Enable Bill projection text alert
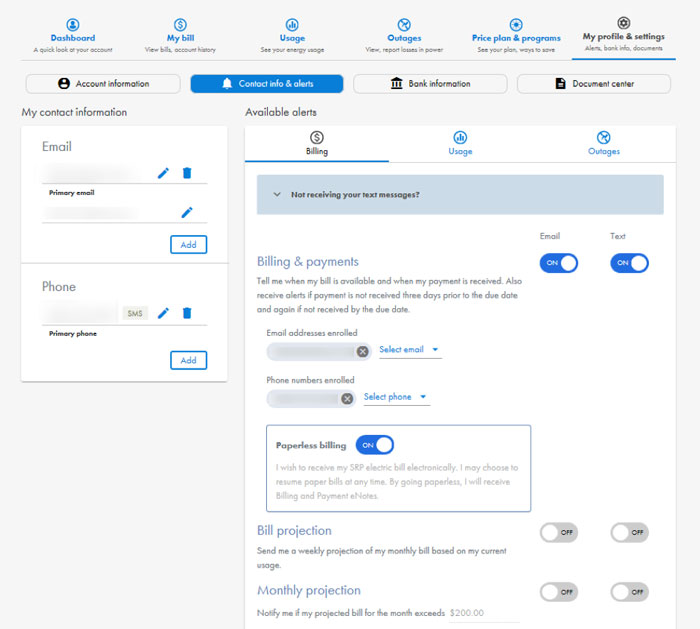 coord(629,532)
